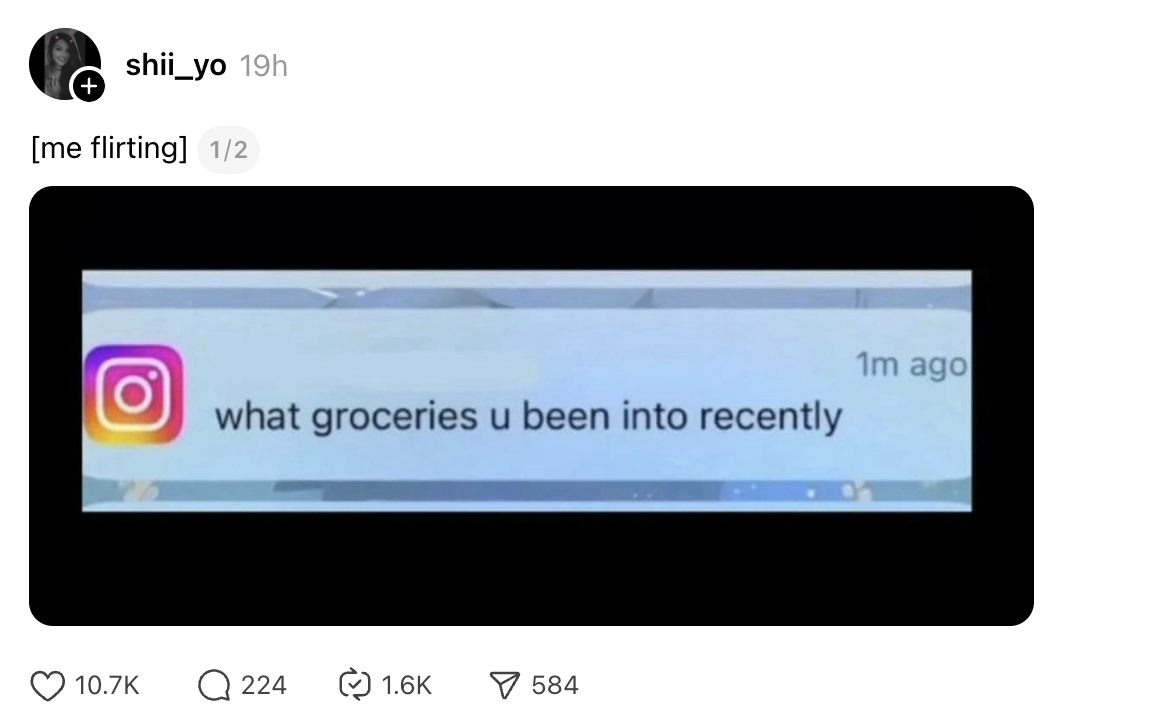Open the shii_yo username link
Screen dimensions: 1166x726
pos(176,65)
